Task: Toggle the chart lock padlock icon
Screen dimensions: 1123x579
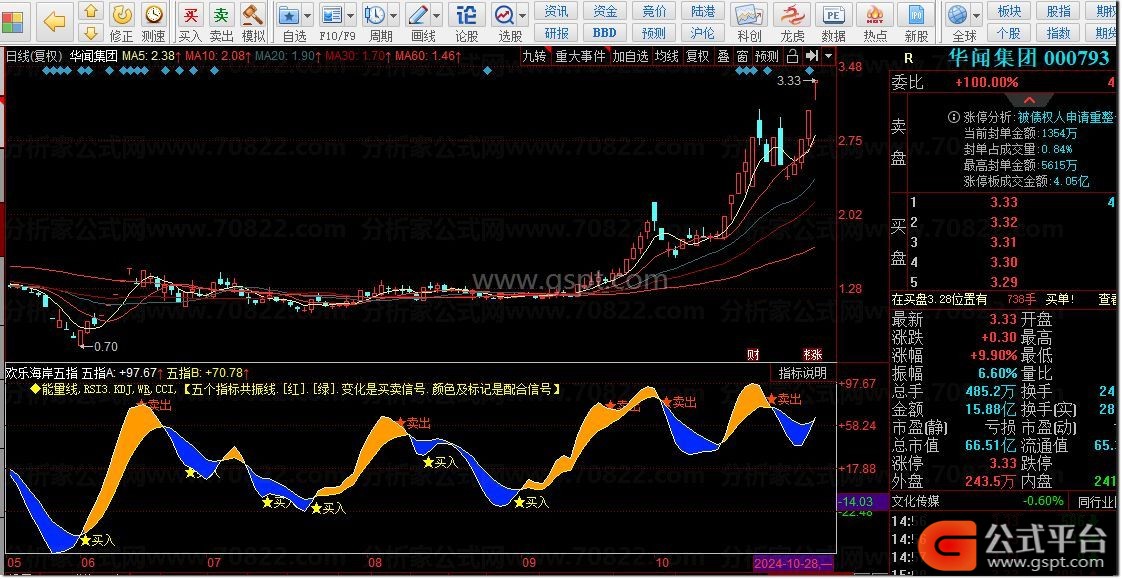Action: 792,56
